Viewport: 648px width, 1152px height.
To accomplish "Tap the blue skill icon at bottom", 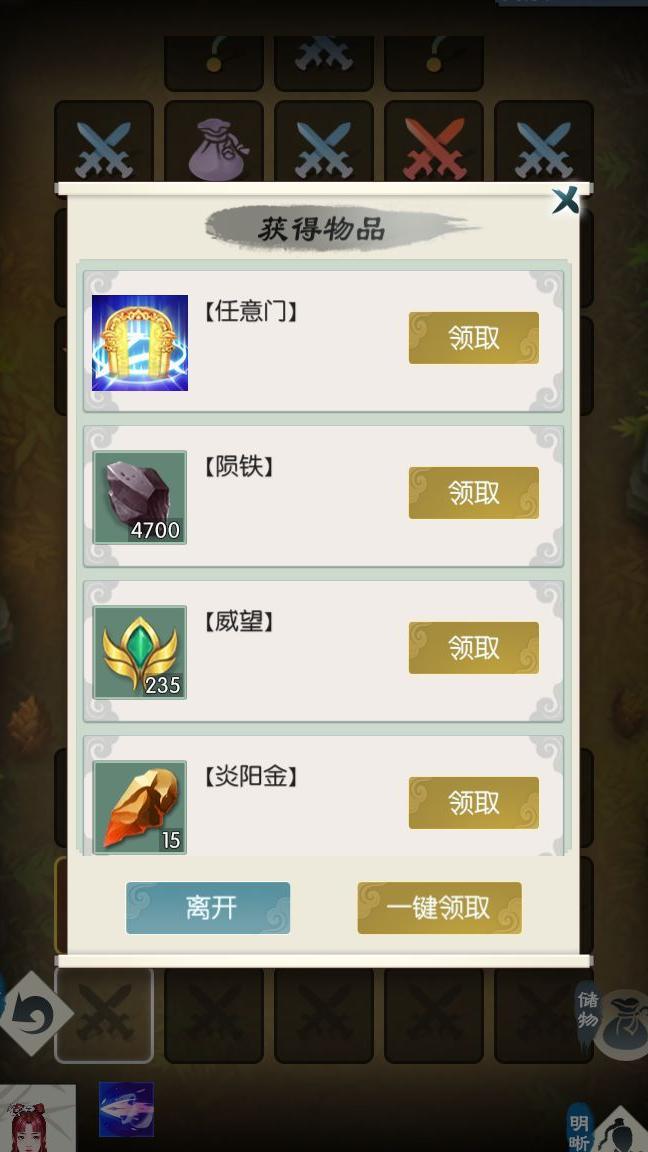I will [126, 1109].
